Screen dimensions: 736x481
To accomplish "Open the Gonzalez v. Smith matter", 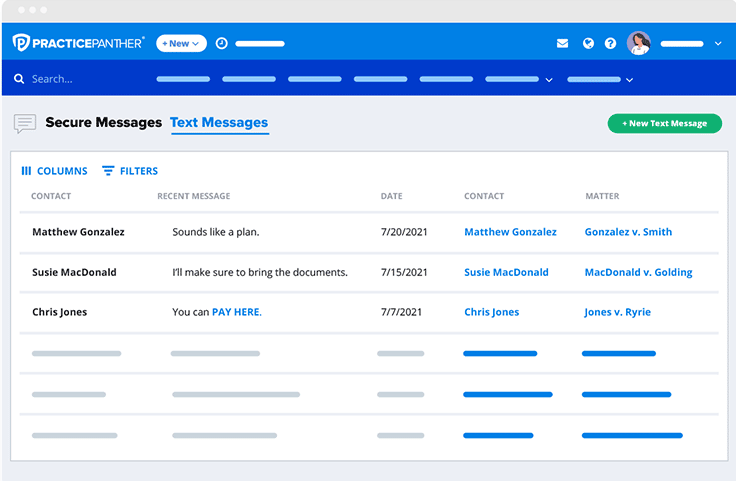I will coord(628,232).
